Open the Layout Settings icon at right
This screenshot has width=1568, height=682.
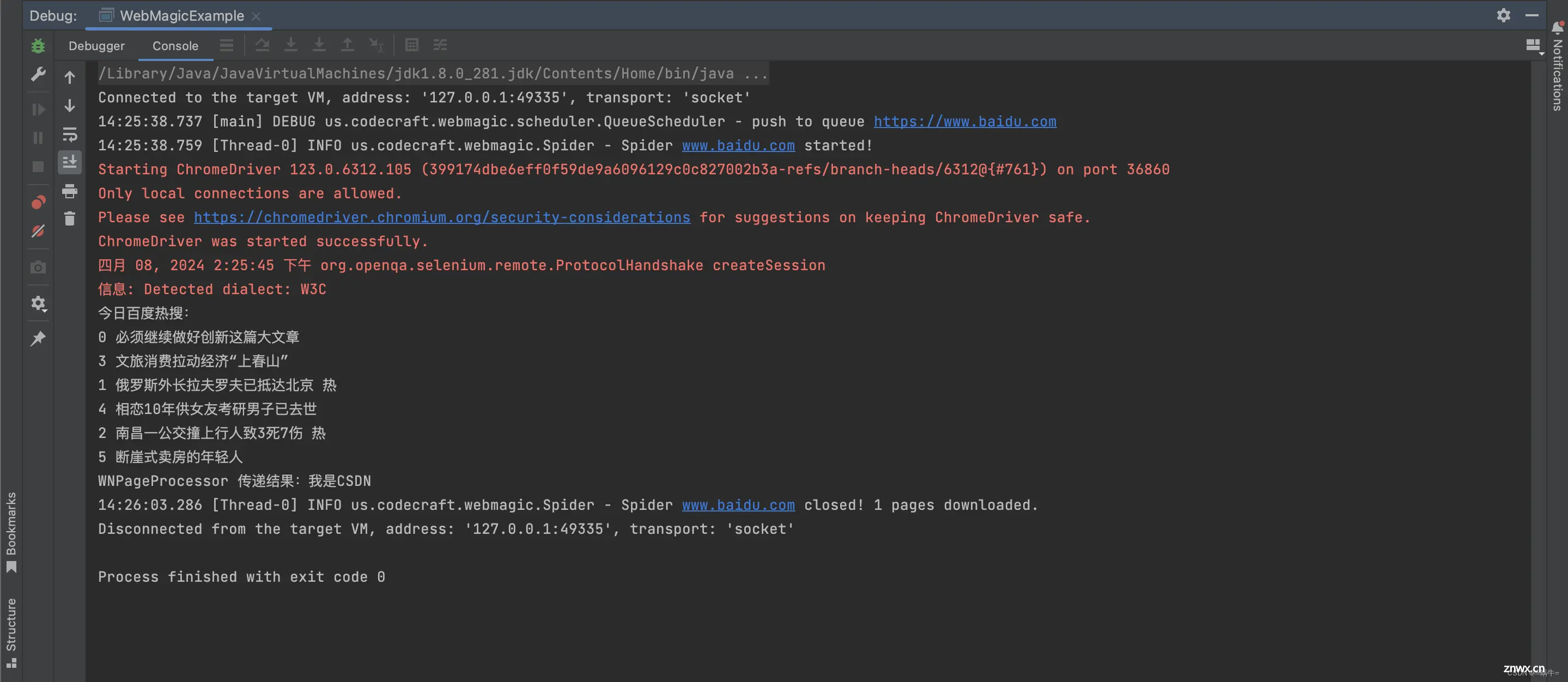(1534, 46)
